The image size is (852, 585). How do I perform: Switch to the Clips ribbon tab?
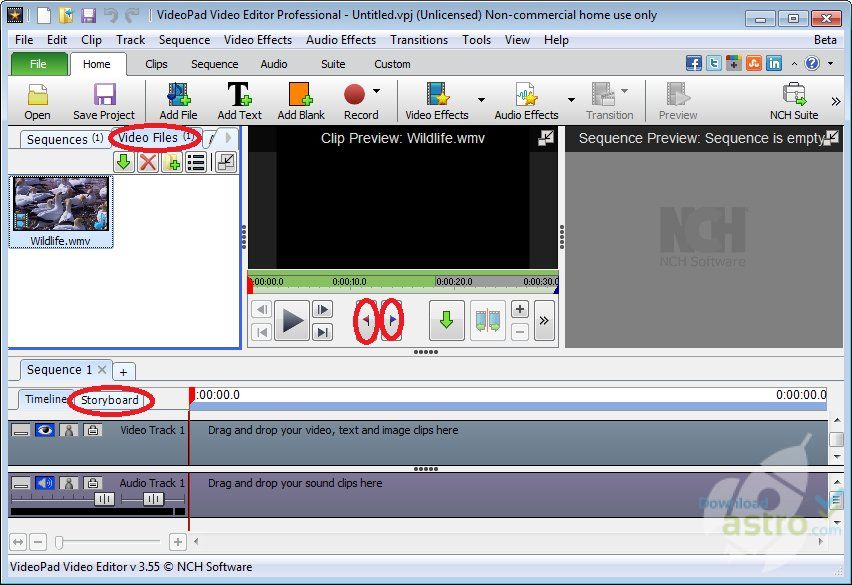coord(156,64)
